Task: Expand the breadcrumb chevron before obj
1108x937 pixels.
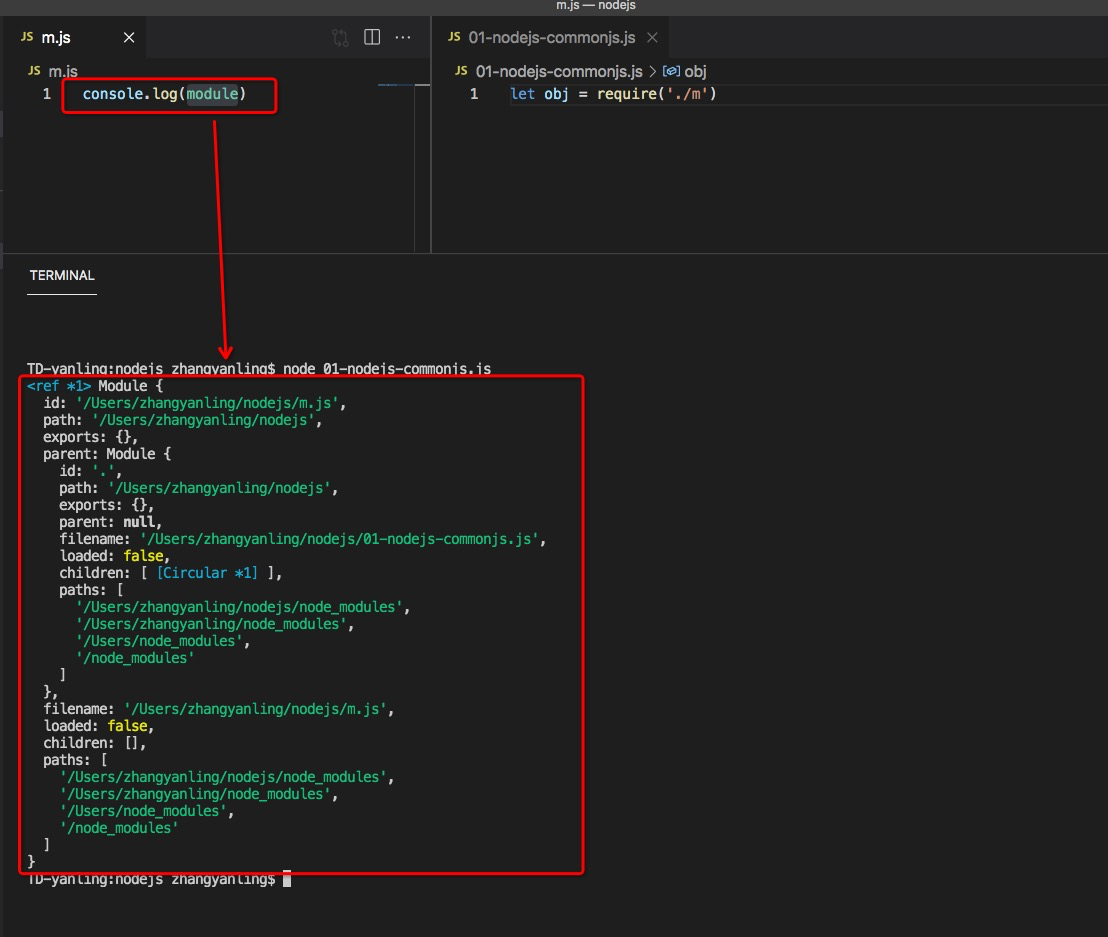Action: click(652, 71)
